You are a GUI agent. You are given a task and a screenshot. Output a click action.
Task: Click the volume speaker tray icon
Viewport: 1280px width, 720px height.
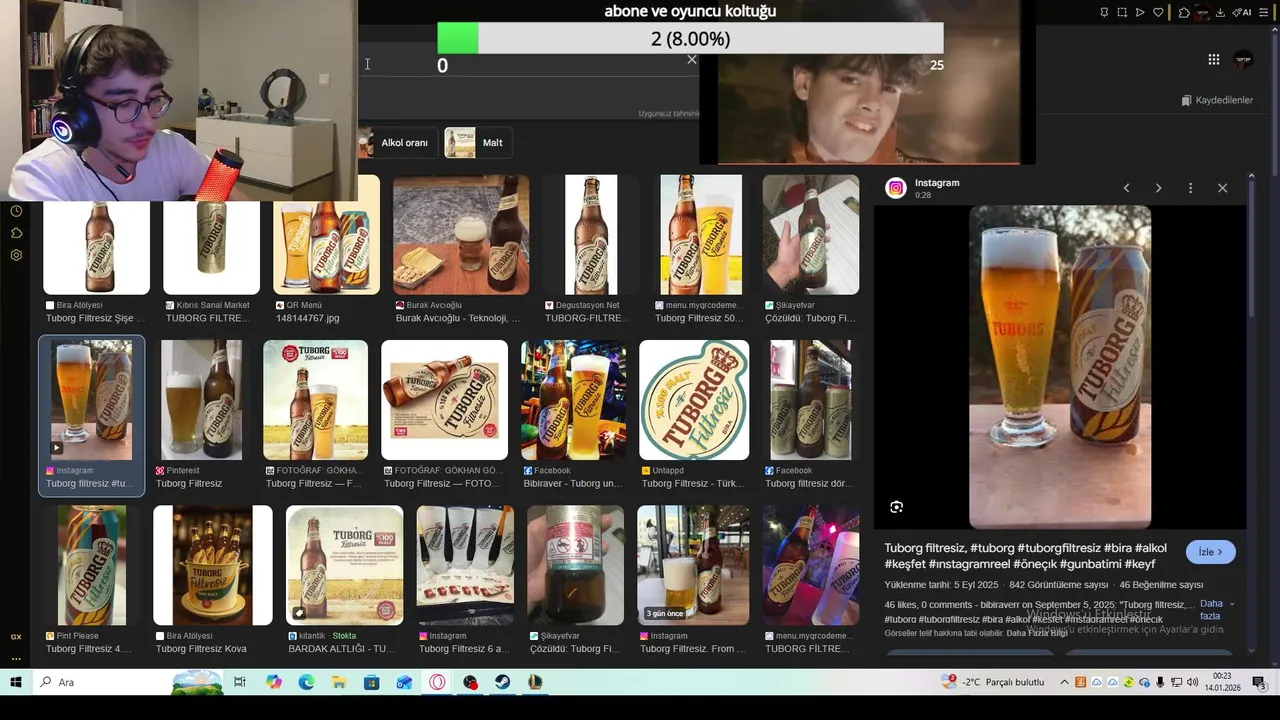point(1192,682)
